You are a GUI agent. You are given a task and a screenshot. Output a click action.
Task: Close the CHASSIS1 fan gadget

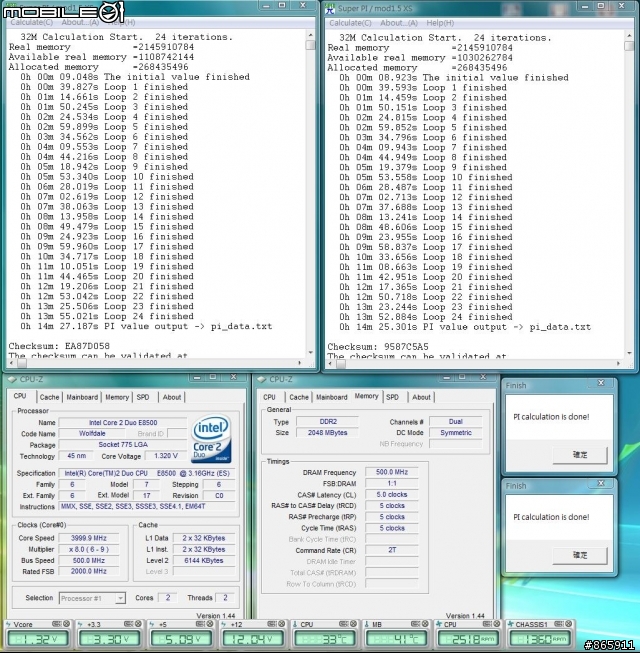[x=569, y=624]
